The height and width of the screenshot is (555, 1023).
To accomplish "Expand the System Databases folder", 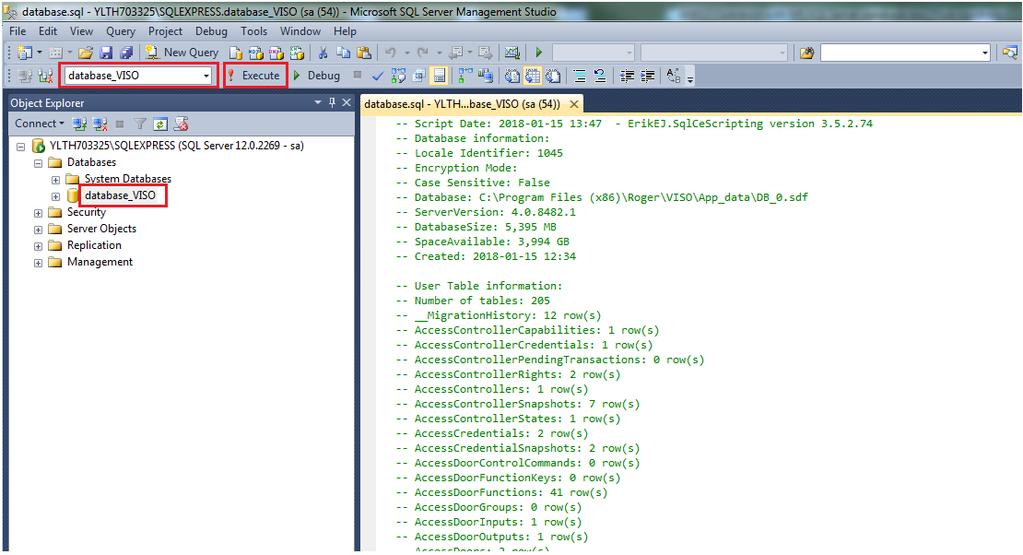I will pyautogui.click(x=55, y=180).
